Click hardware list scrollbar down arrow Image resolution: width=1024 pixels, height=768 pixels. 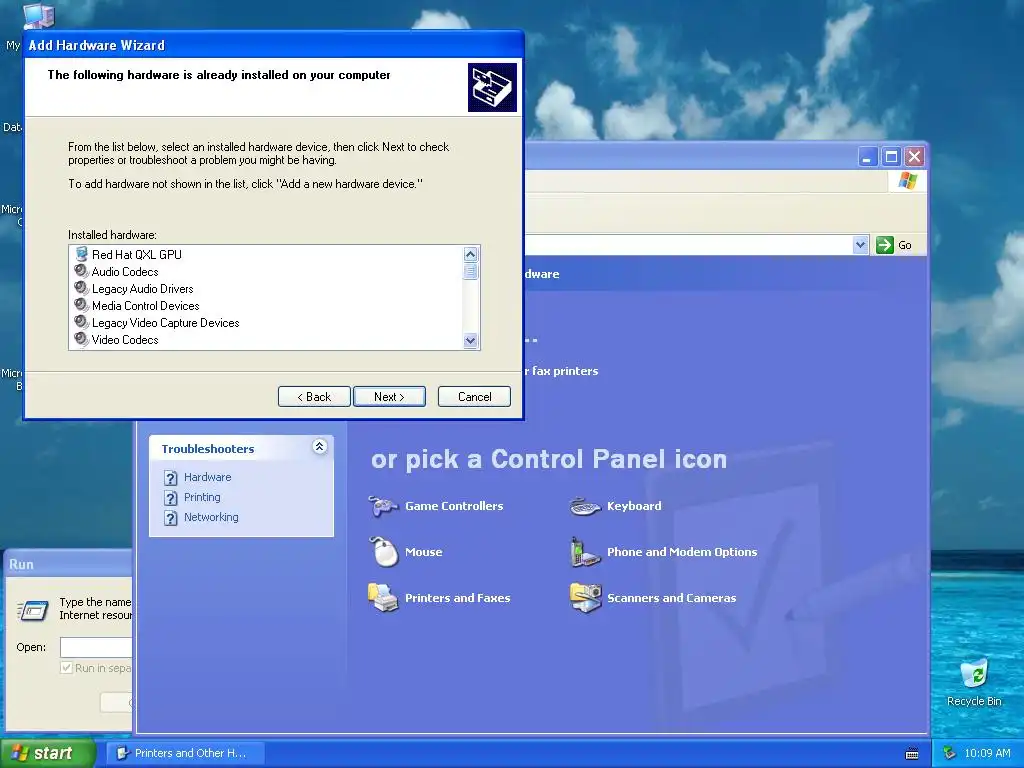[x=470, y=340]
